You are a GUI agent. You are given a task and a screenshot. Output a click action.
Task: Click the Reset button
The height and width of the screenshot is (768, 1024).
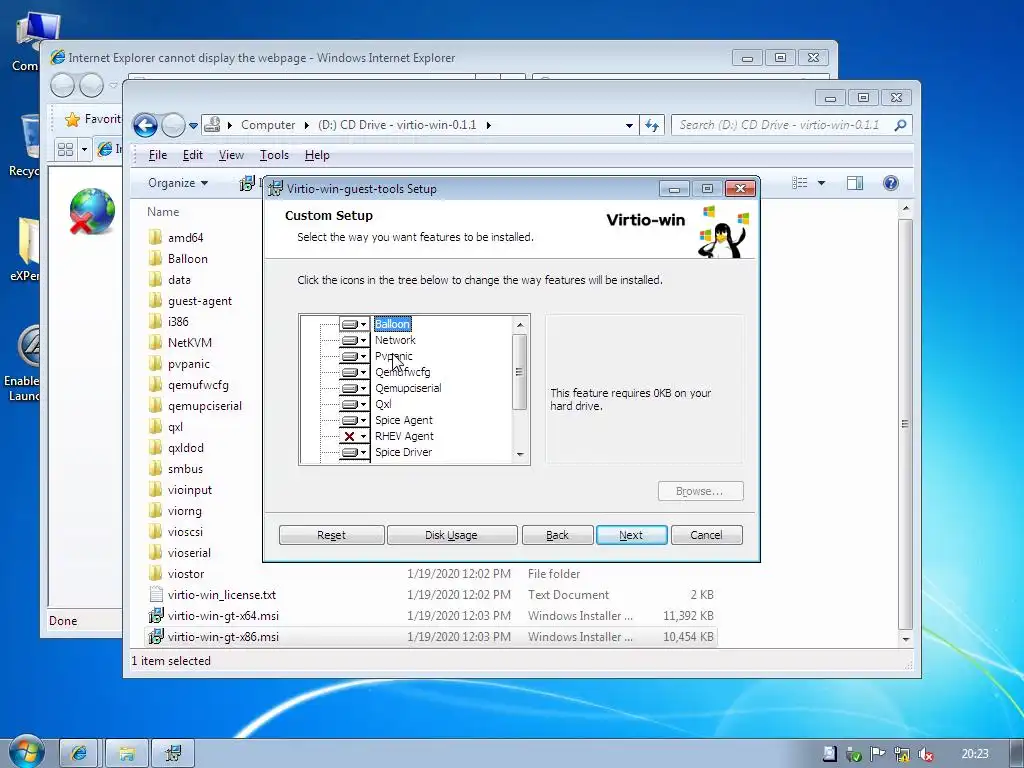(331, 535)
